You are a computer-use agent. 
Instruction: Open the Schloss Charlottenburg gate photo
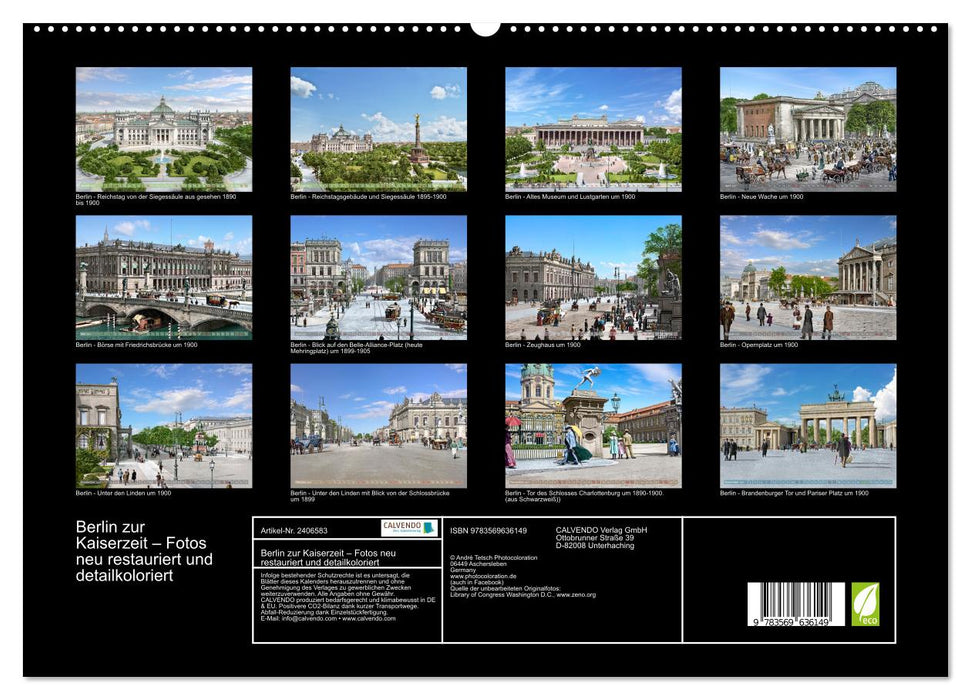(x=593, y=426)
